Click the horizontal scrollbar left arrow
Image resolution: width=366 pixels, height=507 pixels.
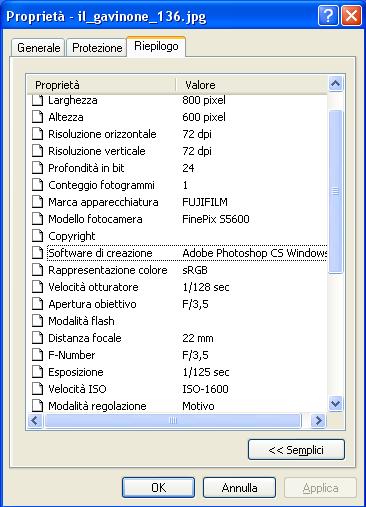[x=35, y=421]
